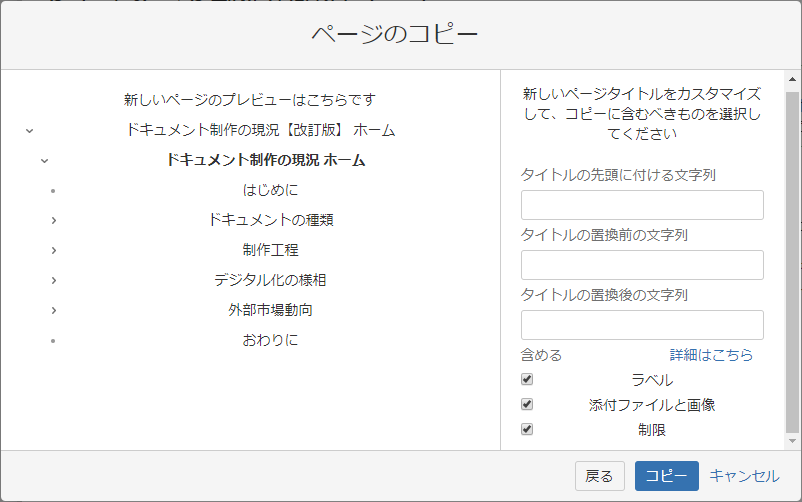Toggle the 添付ファイルと画像 checkbox
Screen dimensions: 802x502
coord(527,405)
